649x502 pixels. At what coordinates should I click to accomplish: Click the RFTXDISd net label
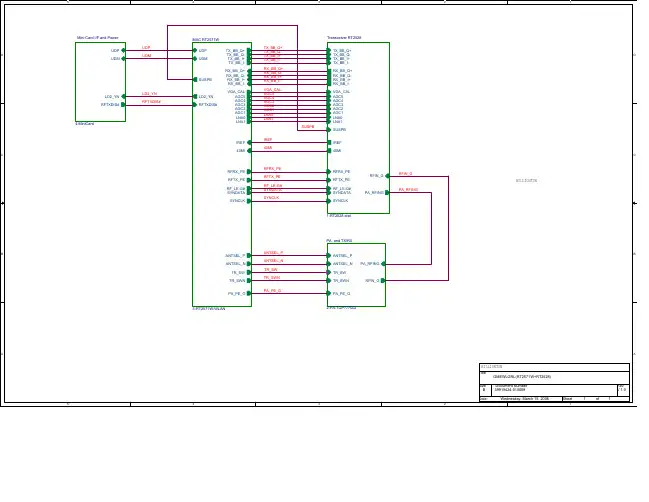coord(151,101)
